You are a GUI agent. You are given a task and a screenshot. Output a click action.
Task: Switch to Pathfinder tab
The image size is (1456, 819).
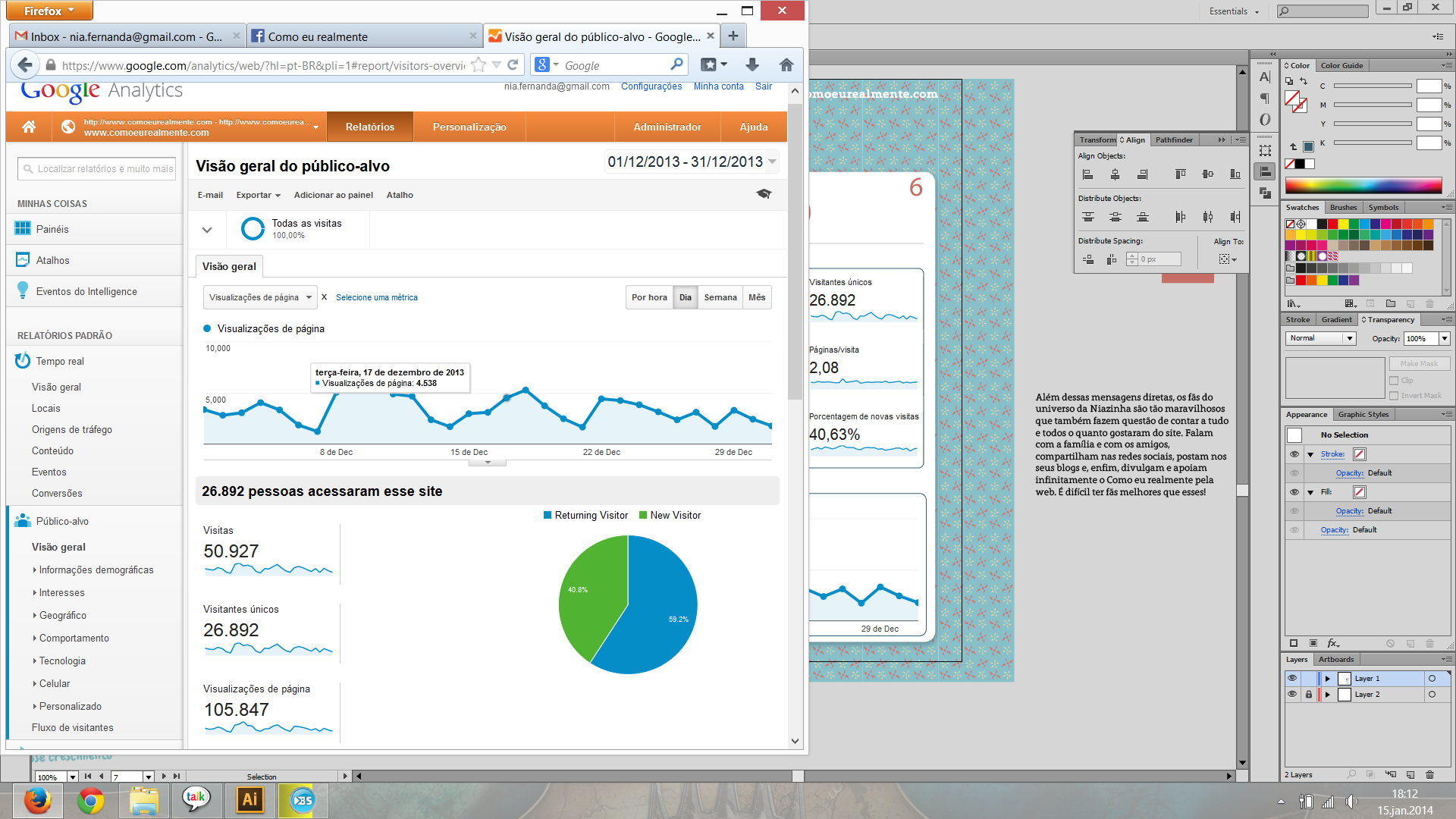(x=1174, y=140)
